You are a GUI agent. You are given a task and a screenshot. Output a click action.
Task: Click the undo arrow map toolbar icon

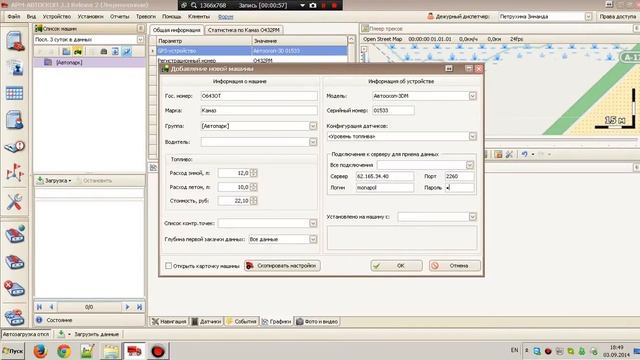click(x=524, y=154)
